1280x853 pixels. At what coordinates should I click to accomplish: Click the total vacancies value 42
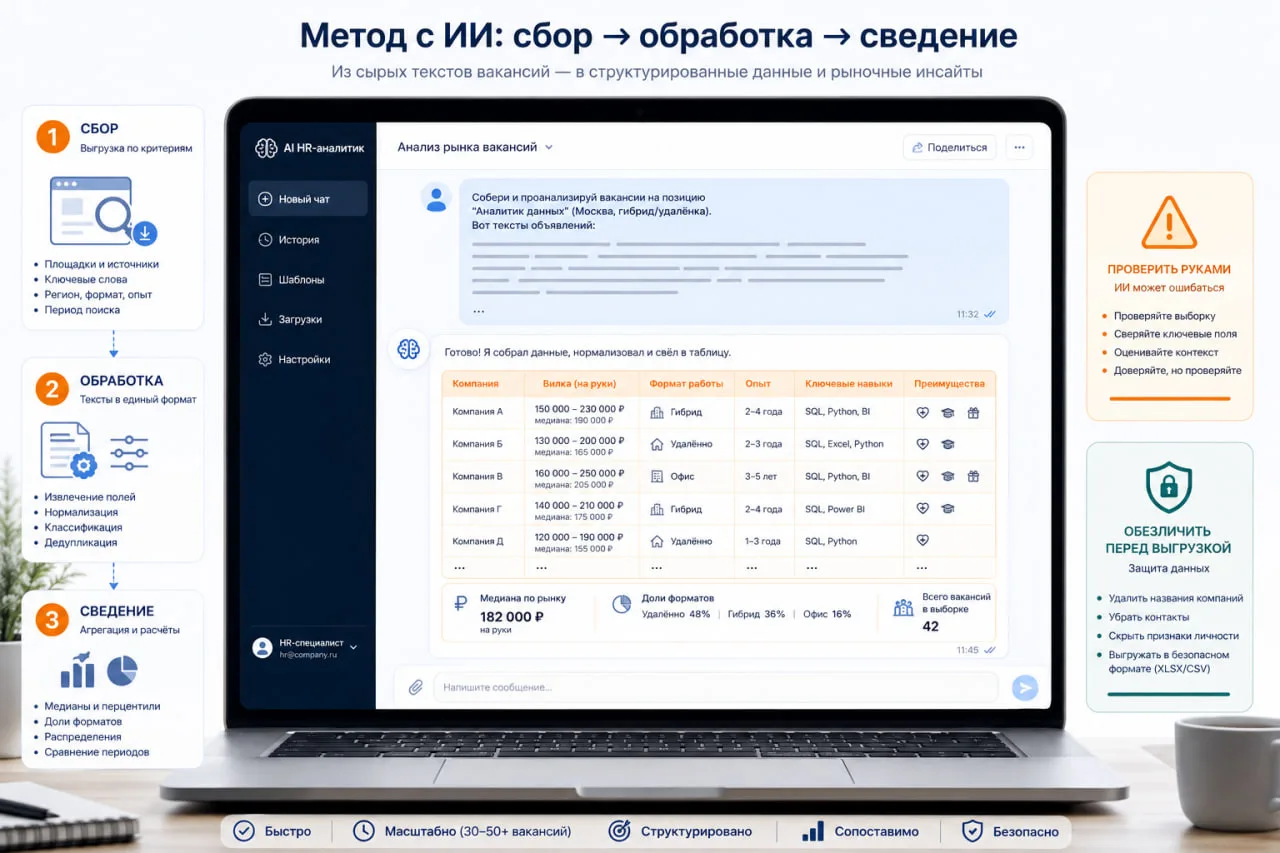pyautogui.click(x=931, y=626)
